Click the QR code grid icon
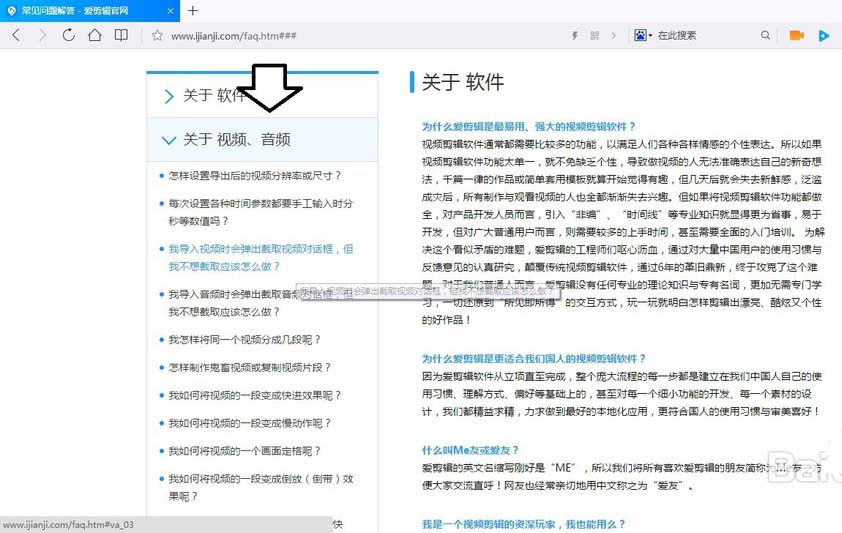The image size is (842, 533). (594, 35)
